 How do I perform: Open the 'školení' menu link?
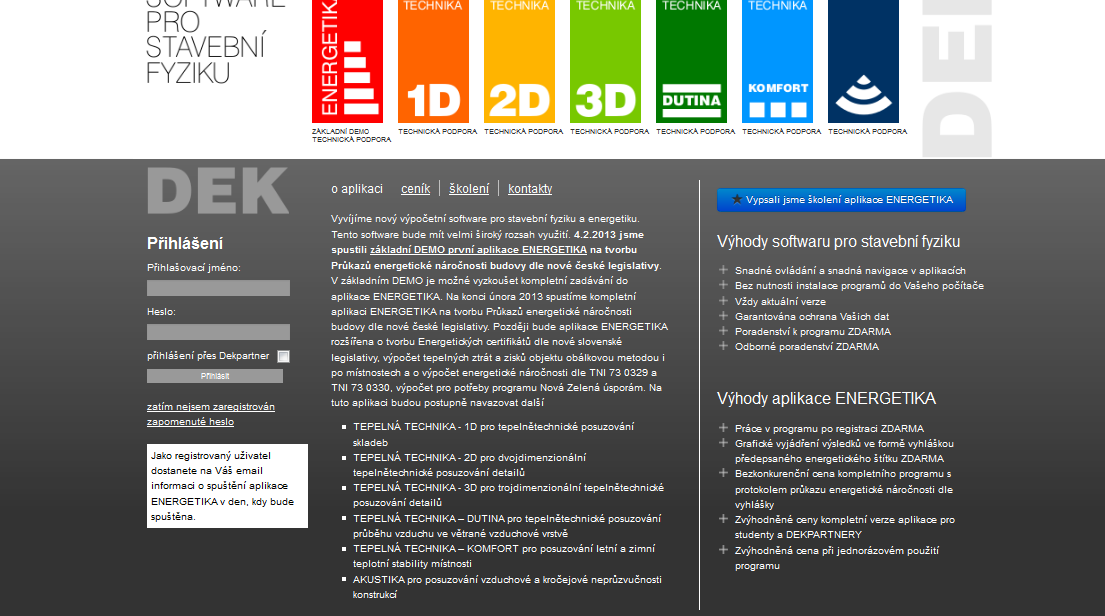point(469,189)
